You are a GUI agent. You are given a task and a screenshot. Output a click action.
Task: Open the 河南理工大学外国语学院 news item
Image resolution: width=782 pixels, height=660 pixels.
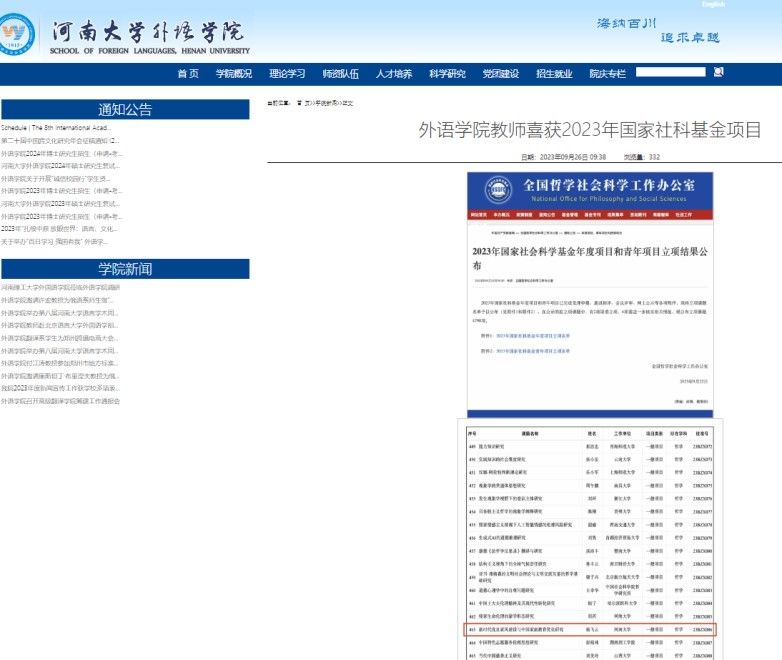coord(60,287)
